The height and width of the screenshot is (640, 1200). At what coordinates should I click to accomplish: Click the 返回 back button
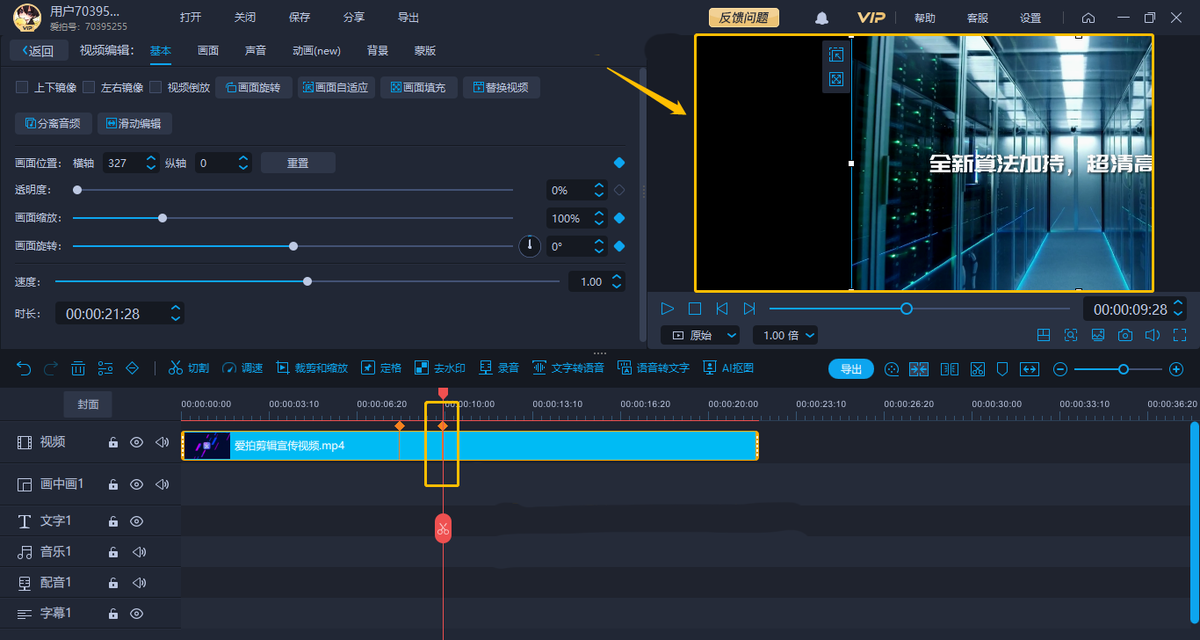coord(39,51)
